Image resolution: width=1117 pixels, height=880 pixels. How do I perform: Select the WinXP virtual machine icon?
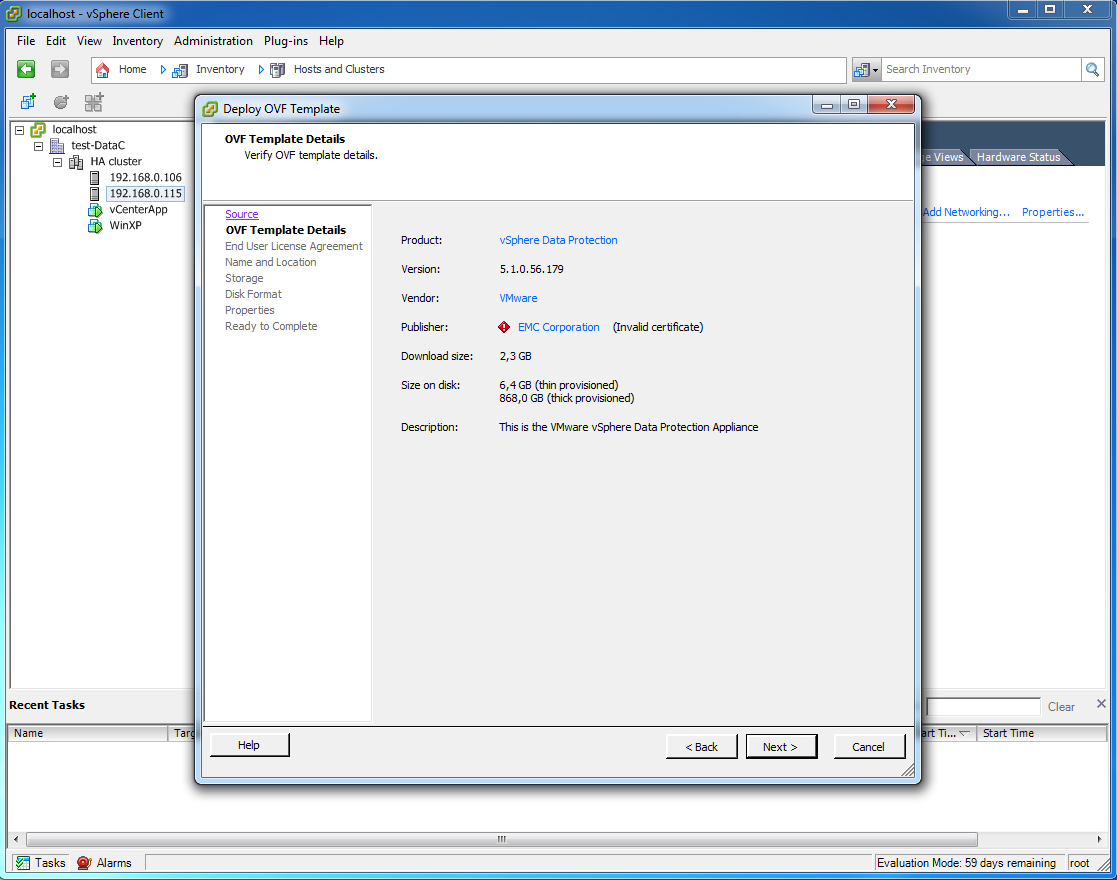tap(95, 226)
